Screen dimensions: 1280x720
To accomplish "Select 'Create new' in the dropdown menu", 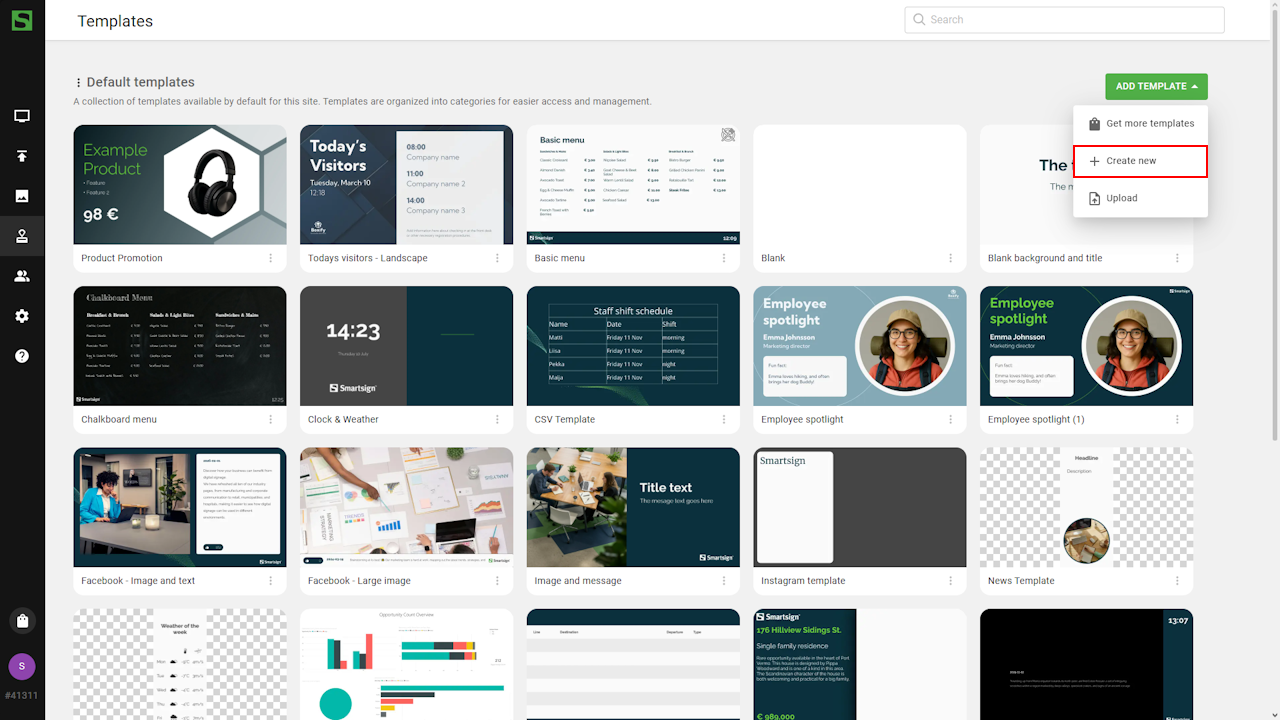I will coord(1140,161).
